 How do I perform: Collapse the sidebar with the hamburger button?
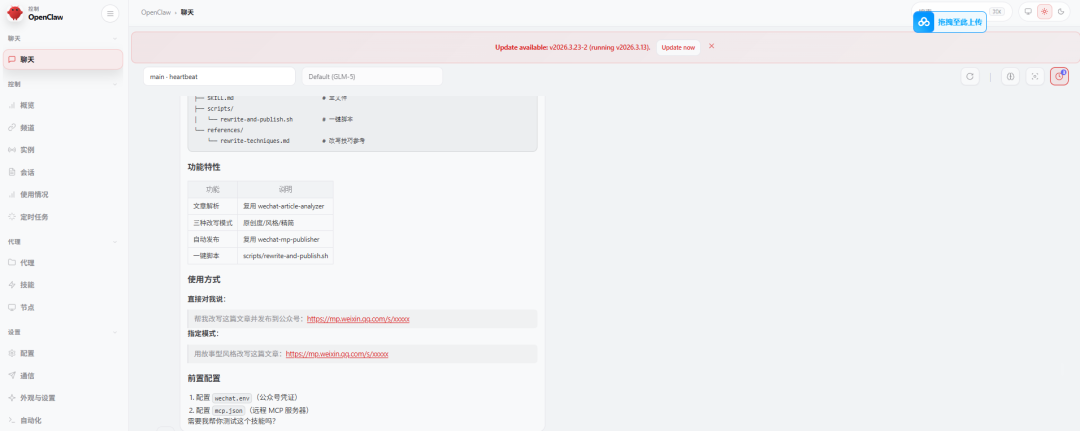(x=110, y=13)
